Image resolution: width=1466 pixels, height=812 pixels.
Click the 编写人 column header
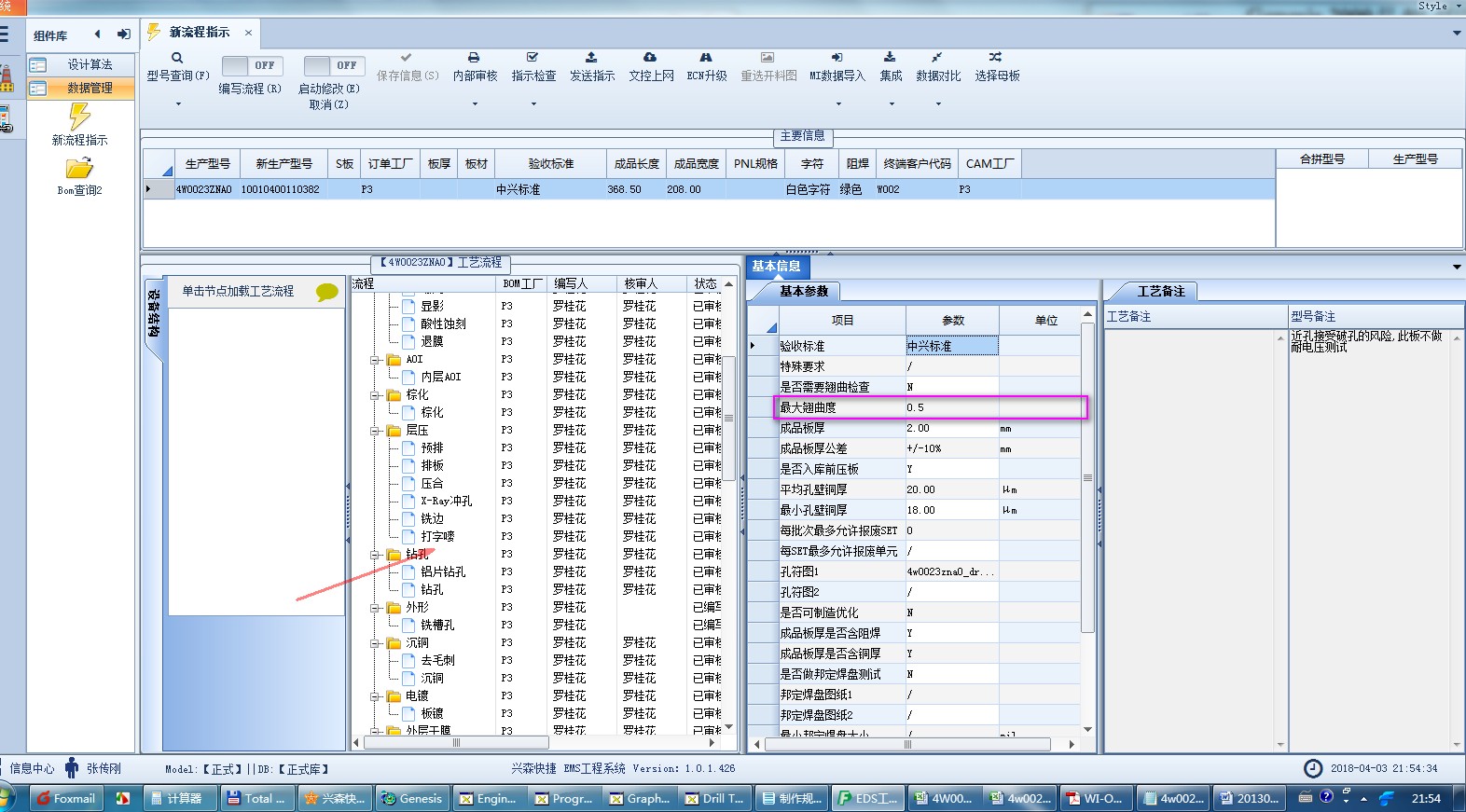(582, 283)
